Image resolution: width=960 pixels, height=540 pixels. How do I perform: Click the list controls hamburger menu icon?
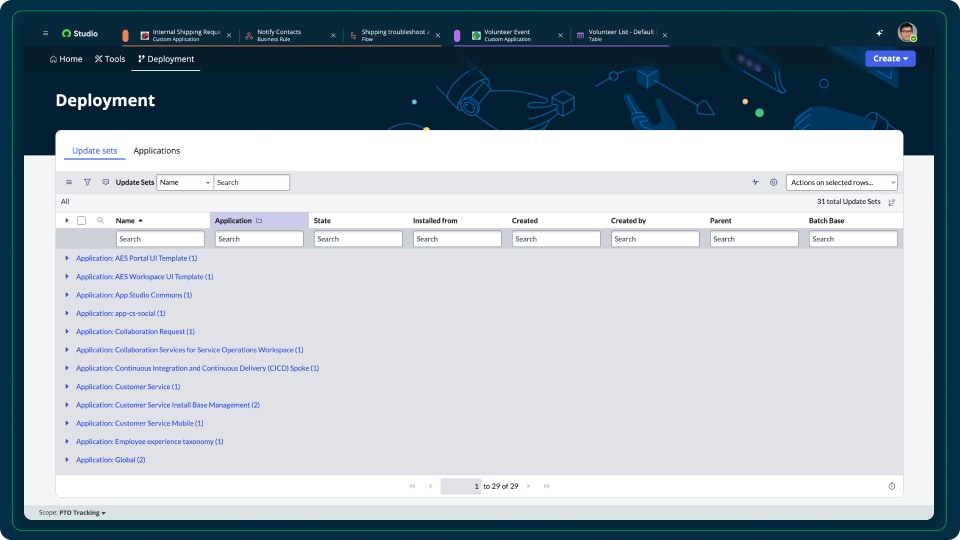point(69,183)
